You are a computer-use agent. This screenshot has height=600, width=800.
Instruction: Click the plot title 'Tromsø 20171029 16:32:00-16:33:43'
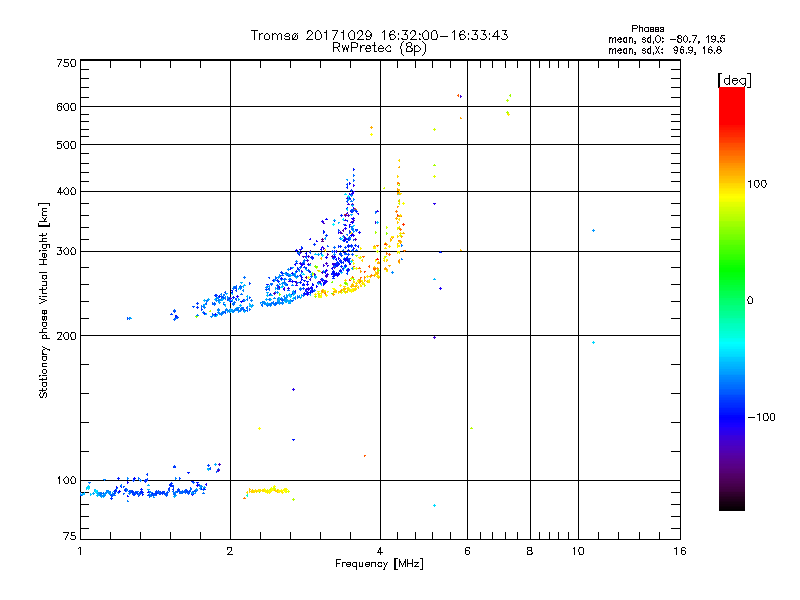click(379, 35)
